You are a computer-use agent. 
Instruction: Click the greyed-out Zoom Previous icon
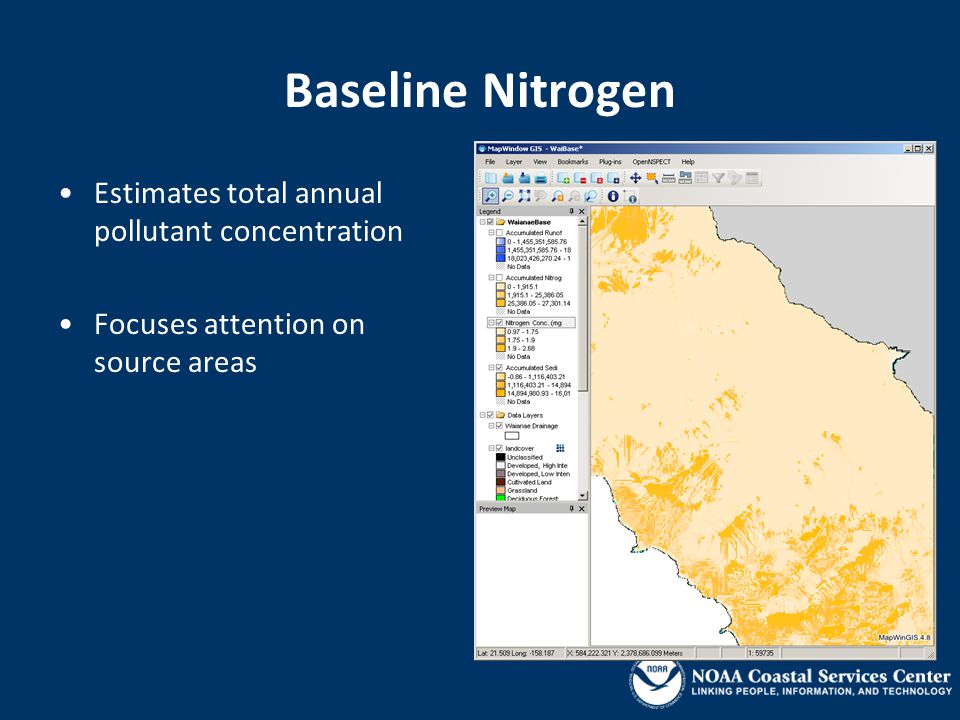(541, 196)
